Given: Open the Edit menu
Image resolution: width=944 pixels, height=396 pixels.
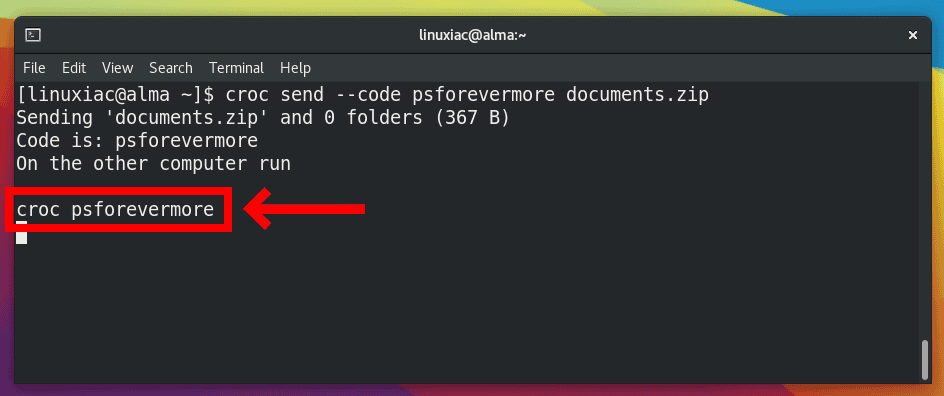Looking at the screenshot, I should (74, 68).
